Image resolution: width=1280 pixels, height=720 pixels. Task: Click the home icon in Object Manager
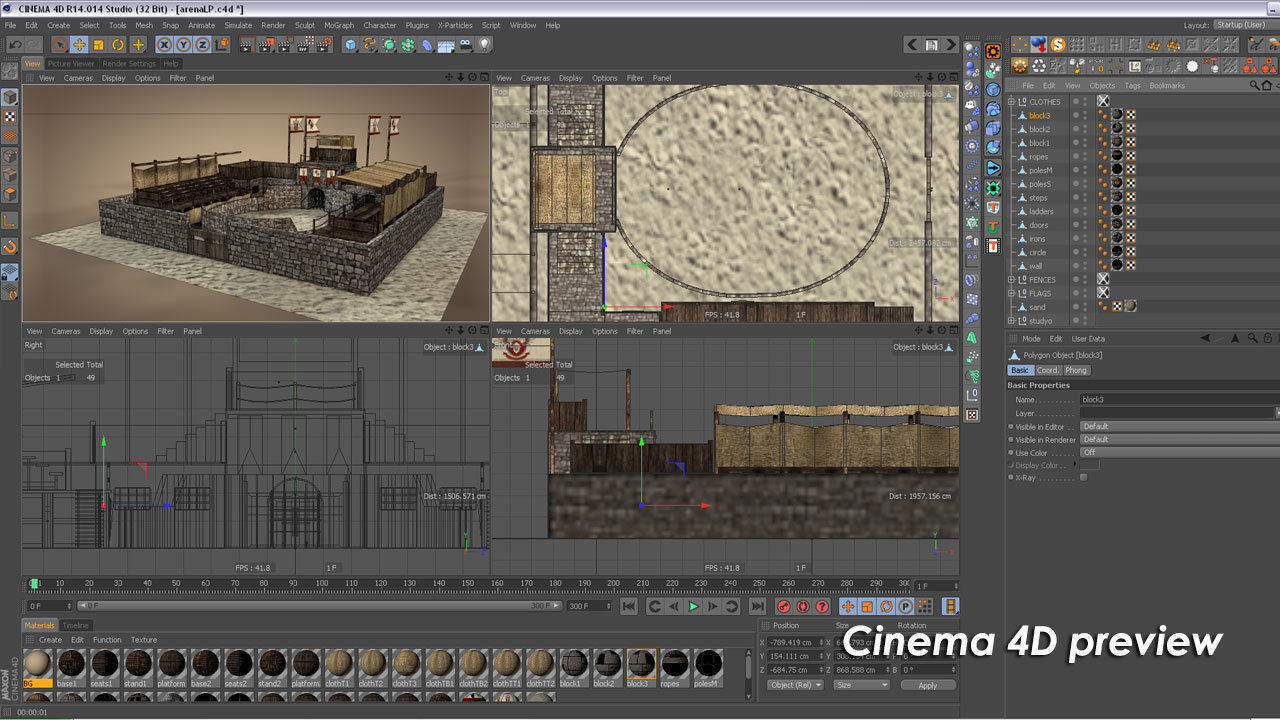coord(1267,86)
